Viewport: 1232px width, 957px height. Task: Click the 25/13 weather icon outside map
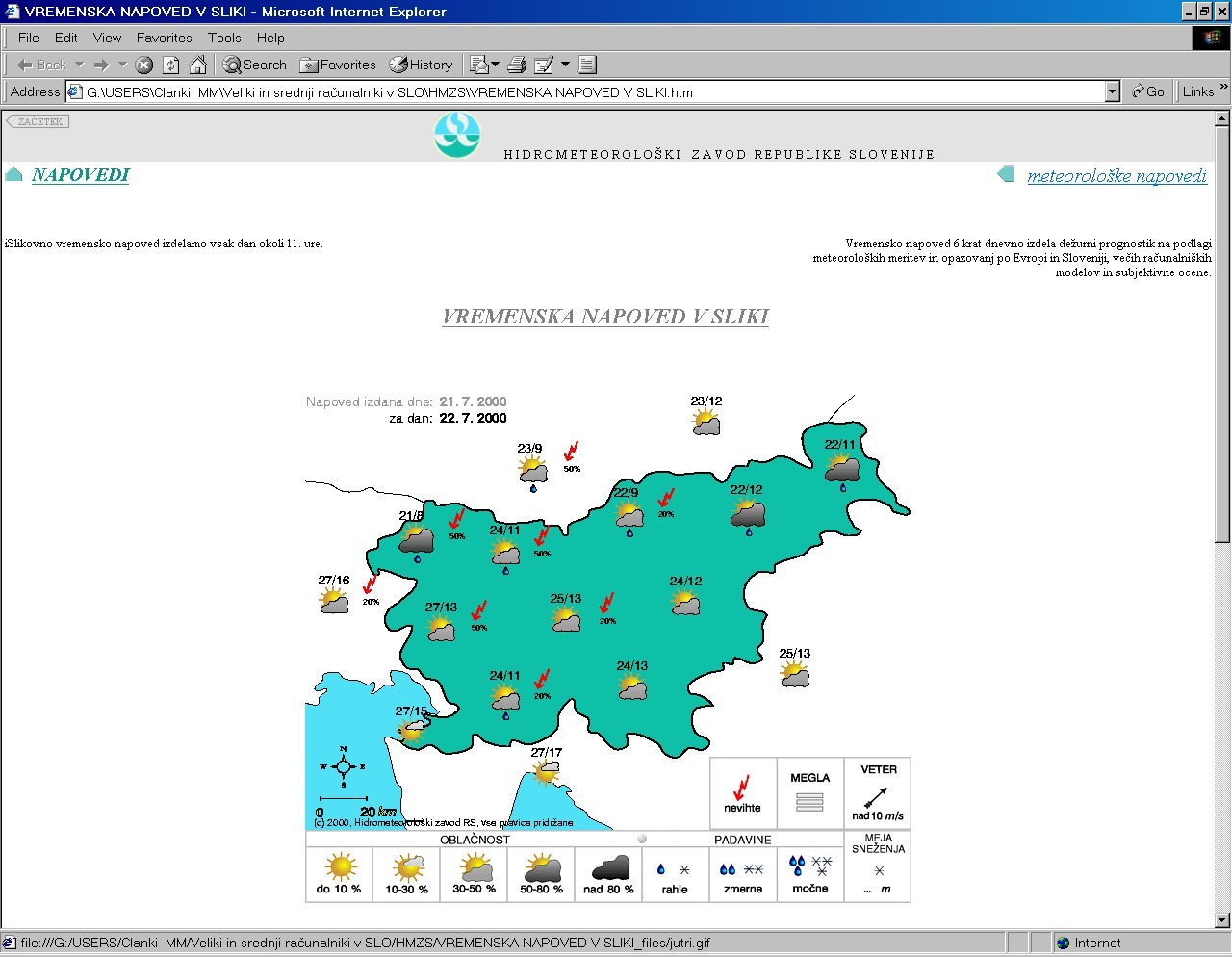[x=795, y=674]
